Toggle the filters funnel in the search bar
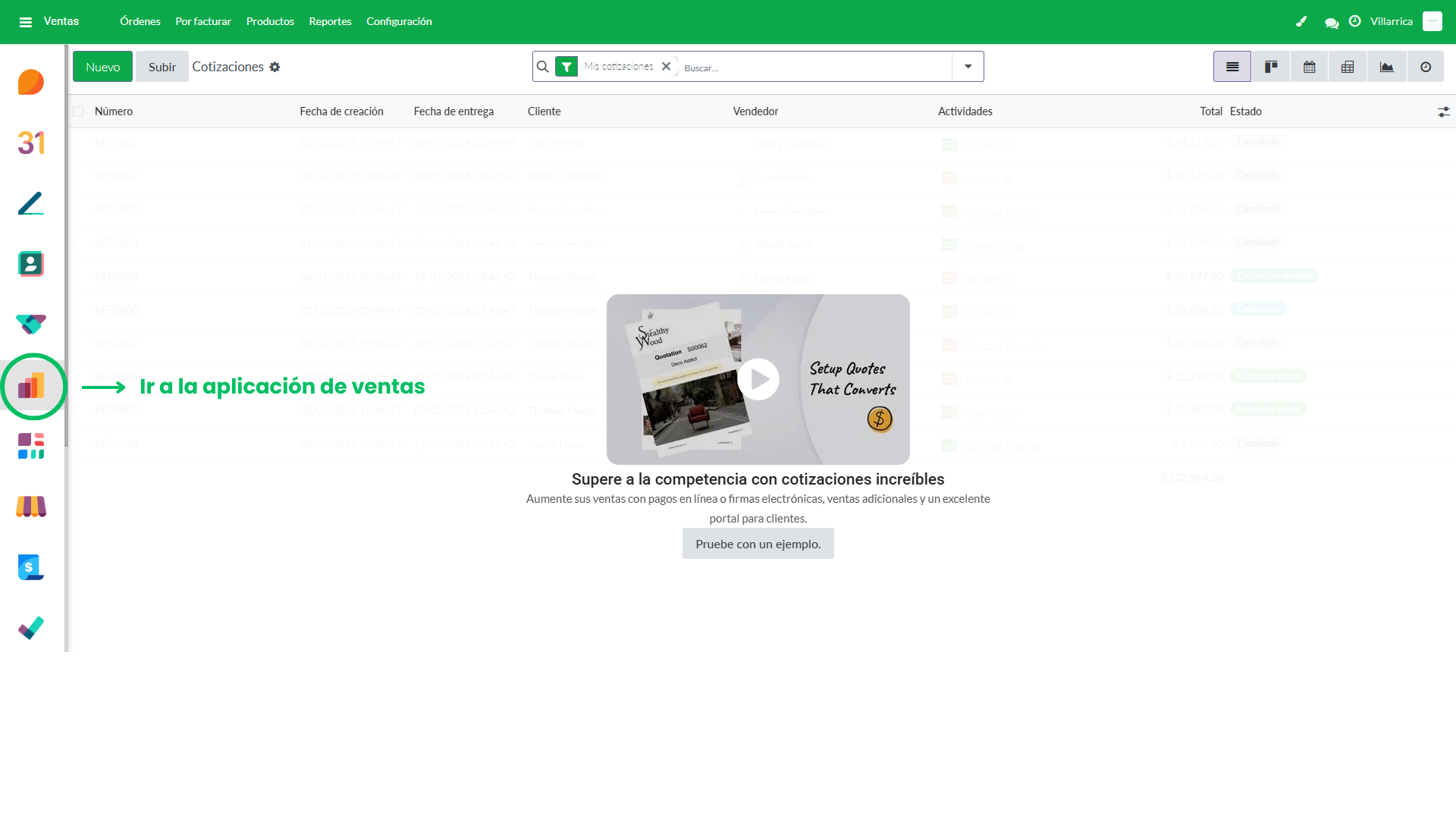The image size is (1456, 819). (x=566, y=66)
